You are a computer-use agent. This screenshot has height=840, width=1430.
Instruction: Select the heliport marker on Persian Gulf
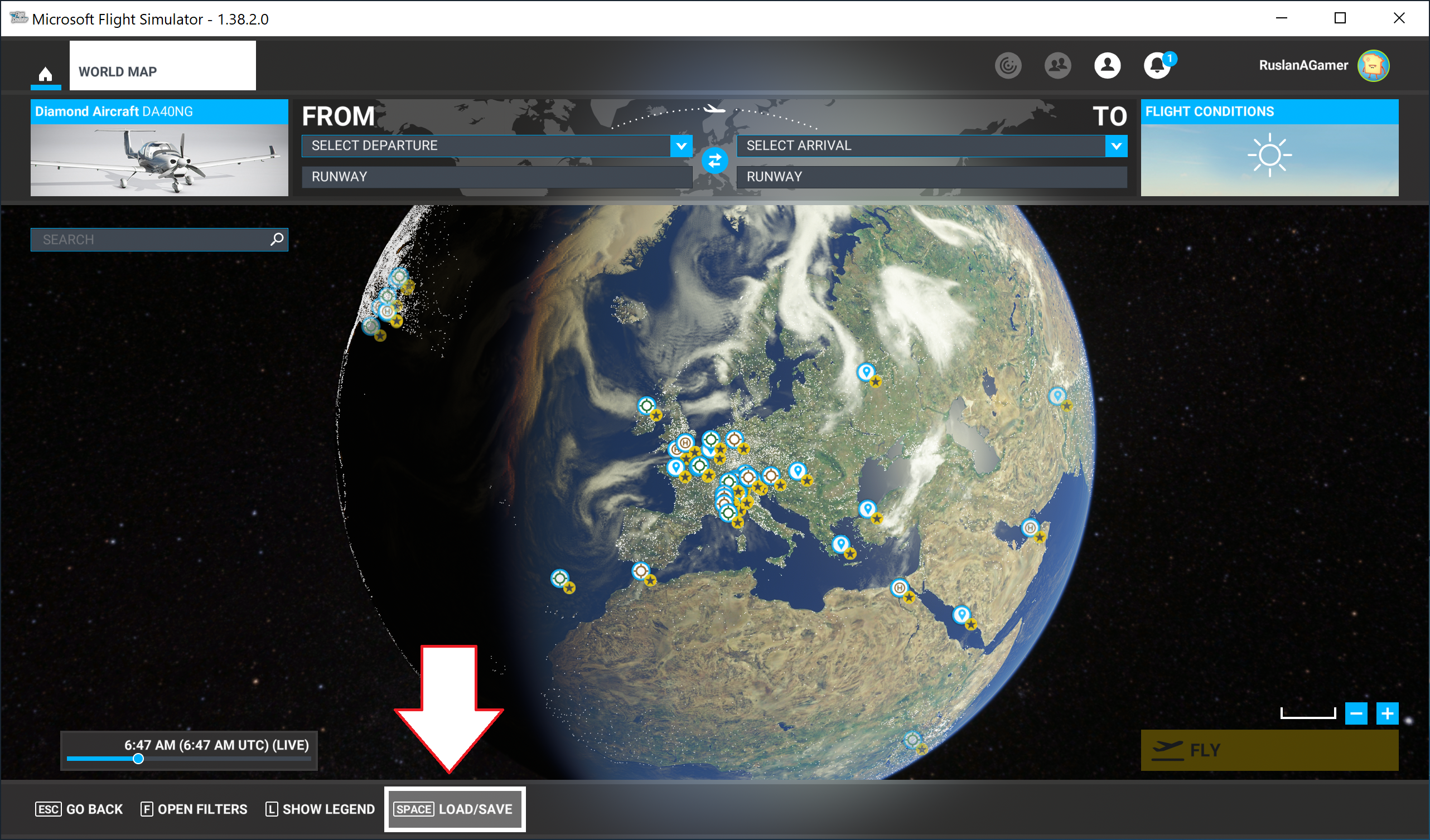pyautogui.click(x=1030, y=527)
